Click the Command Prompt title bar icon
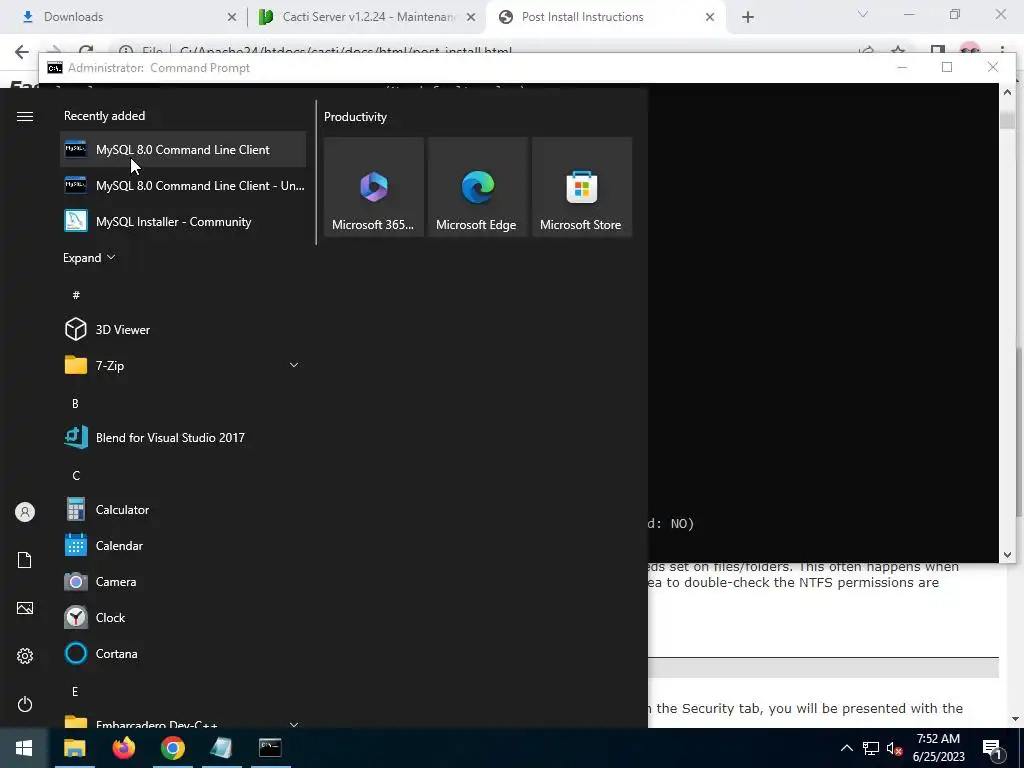Viewport: 1024px width, 768px height. pyautogui.click(x=55, y=68)
